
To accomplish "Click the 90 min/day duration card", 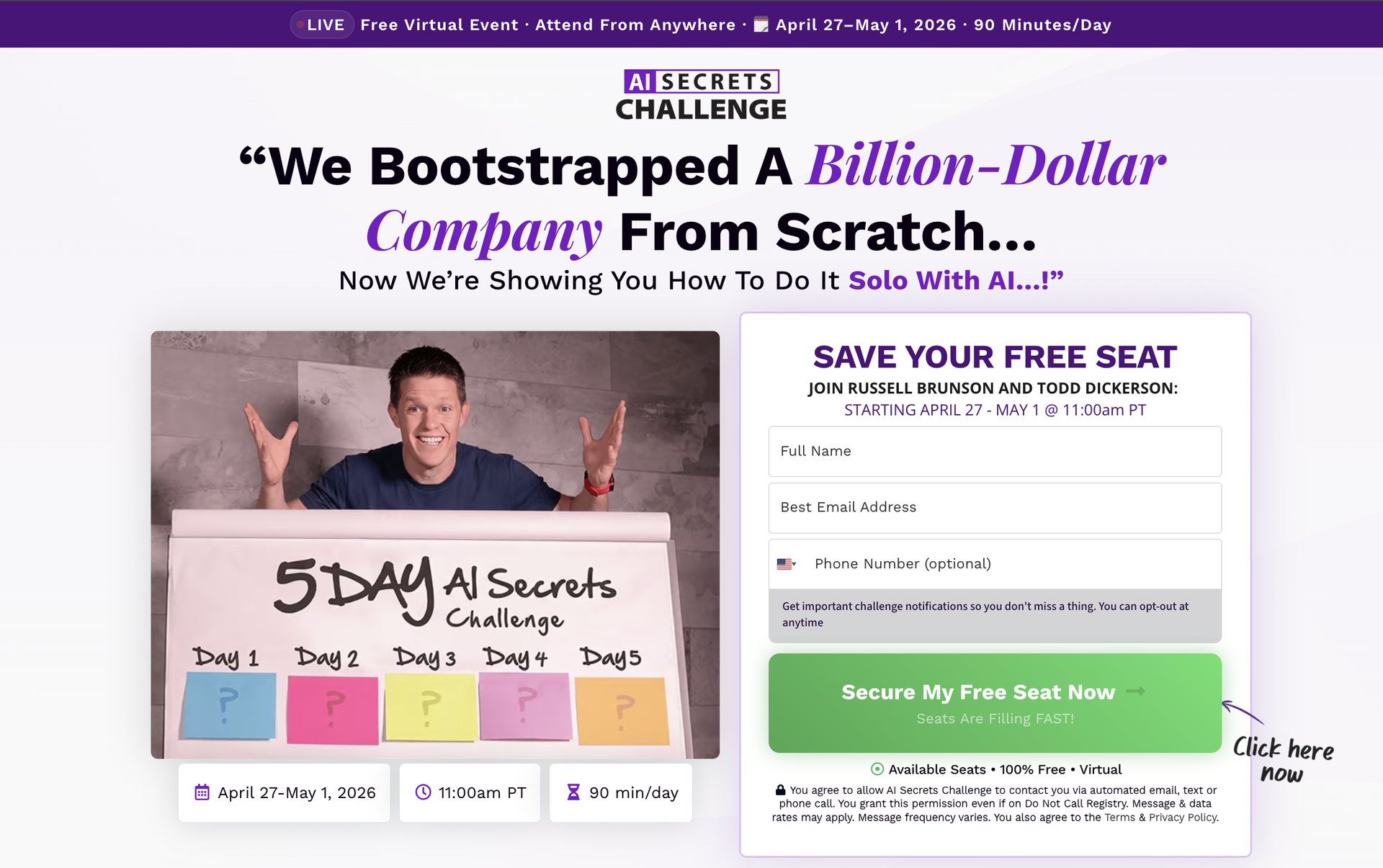I will (x=621, y=792).
